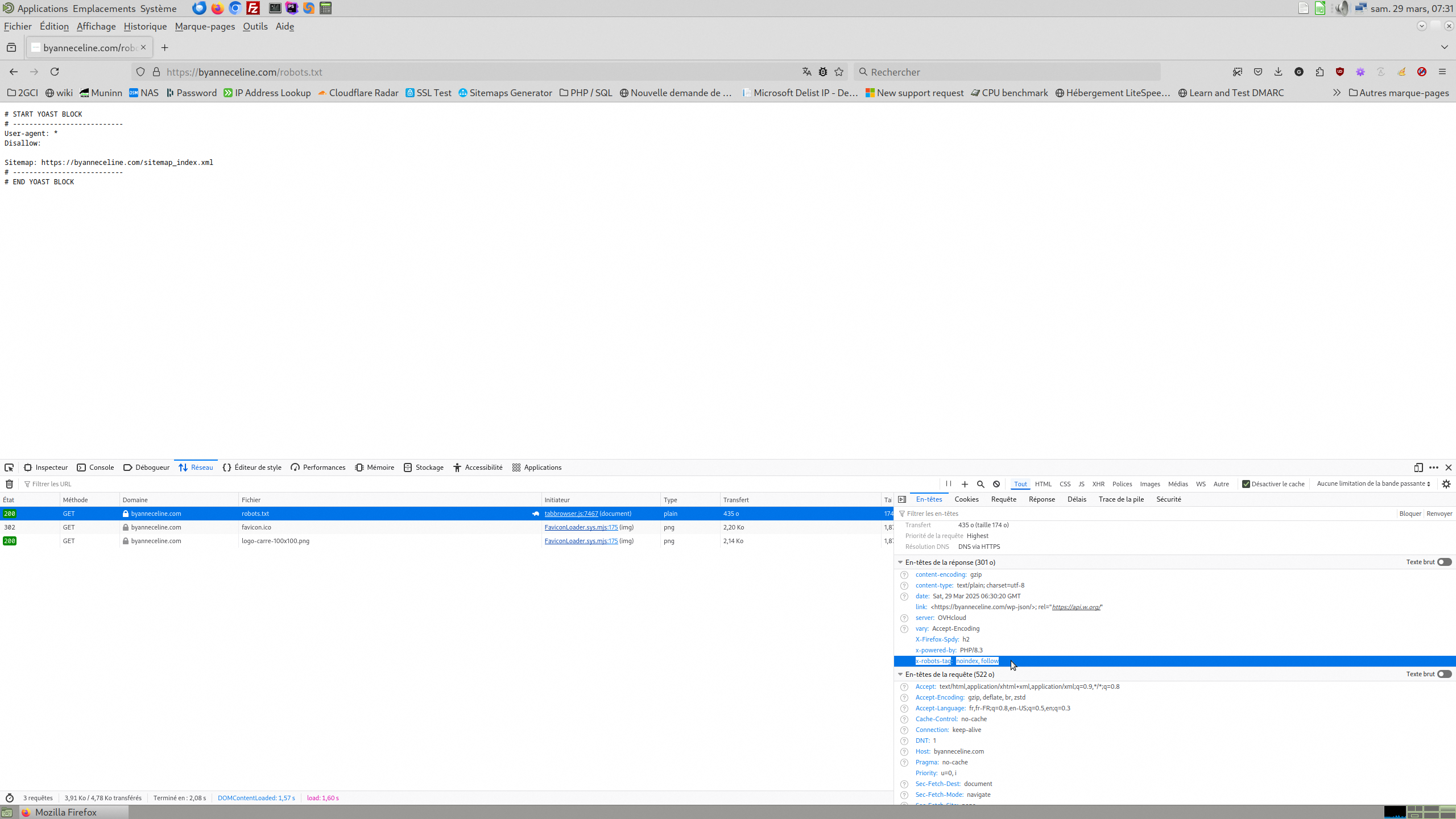Open tabbrowser.js:7467 initiator link
Image resolution: width=1456 pixels, height=819 pixels.
click(571, 514)
